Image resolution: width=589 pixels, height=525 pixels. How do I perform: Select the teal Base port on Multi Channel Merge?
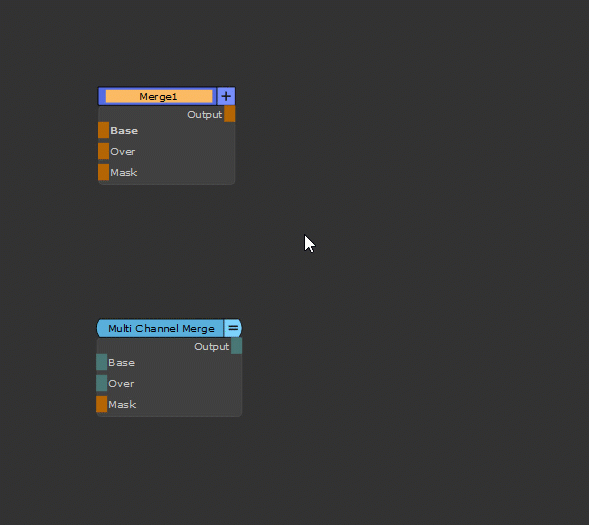[x=101, y=362]
